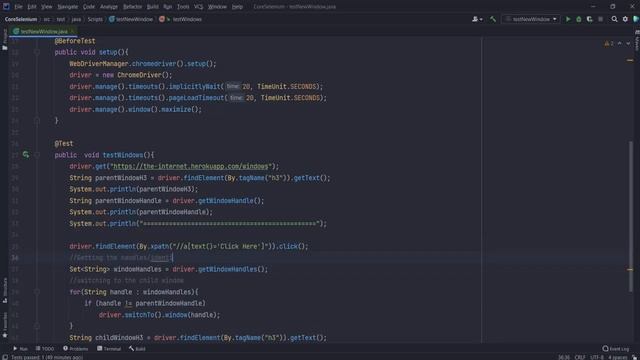The height and width of the screenshot is (360, 640).
Task: Open the Run tool window
Action: [x=20, y=349]
